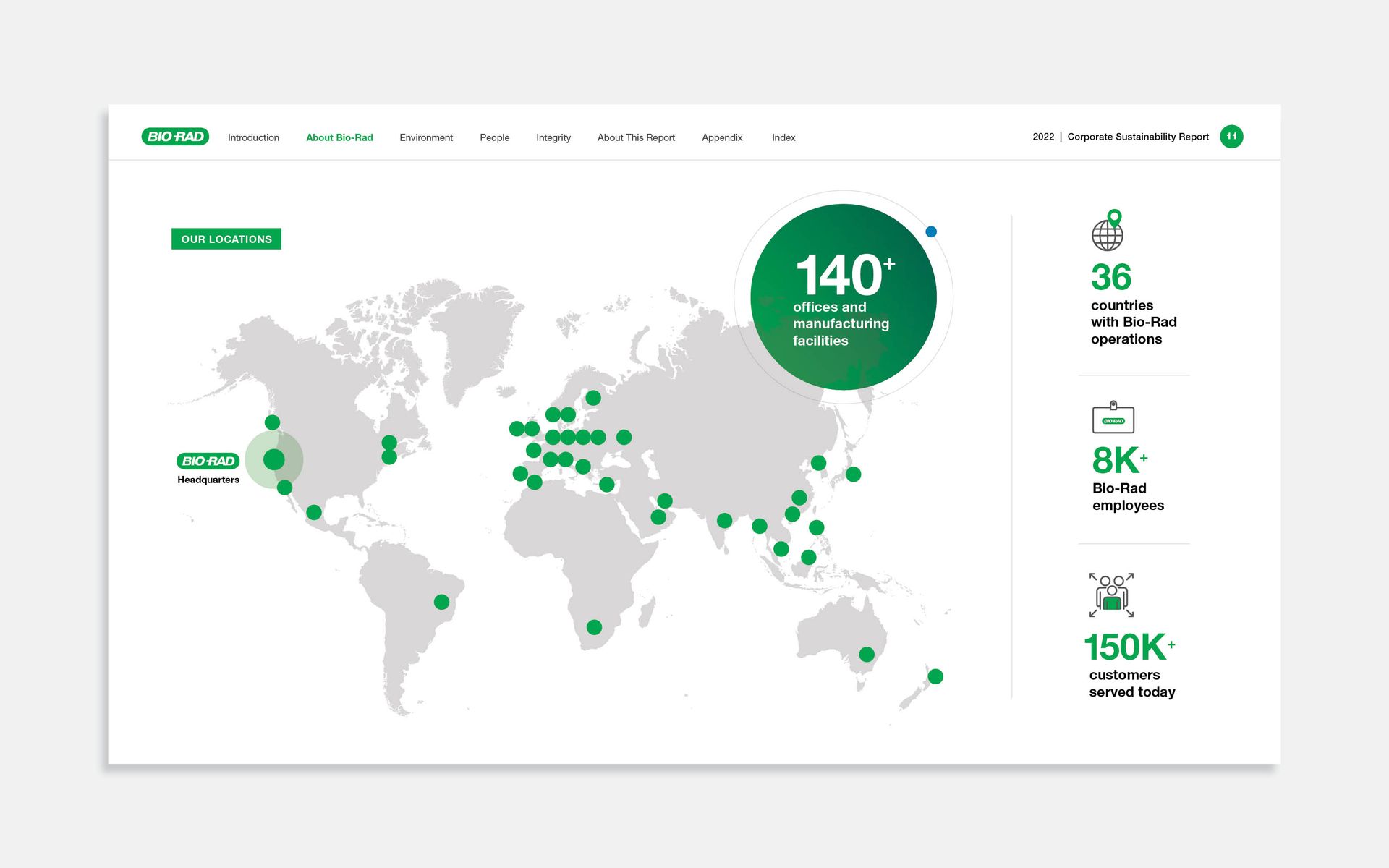The image size is (1389, 868).
Task: Go to the Appendix link
Action: click(x=722, y=137)
